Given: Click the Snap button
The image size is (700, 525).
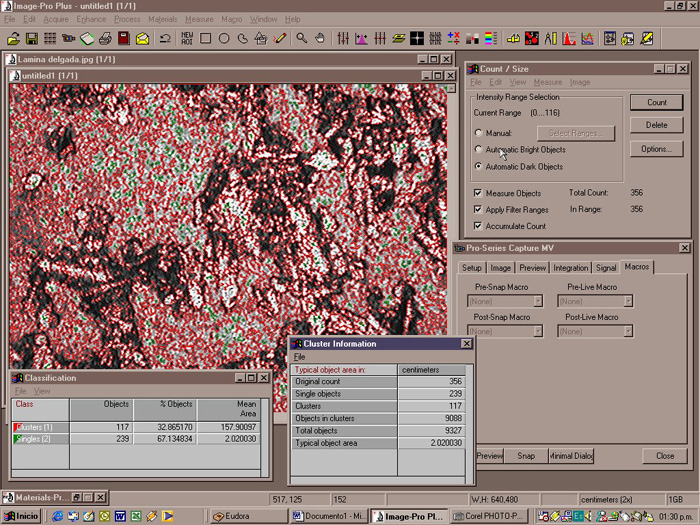Looking at the screenshot, I should click(x=526, y=456).
